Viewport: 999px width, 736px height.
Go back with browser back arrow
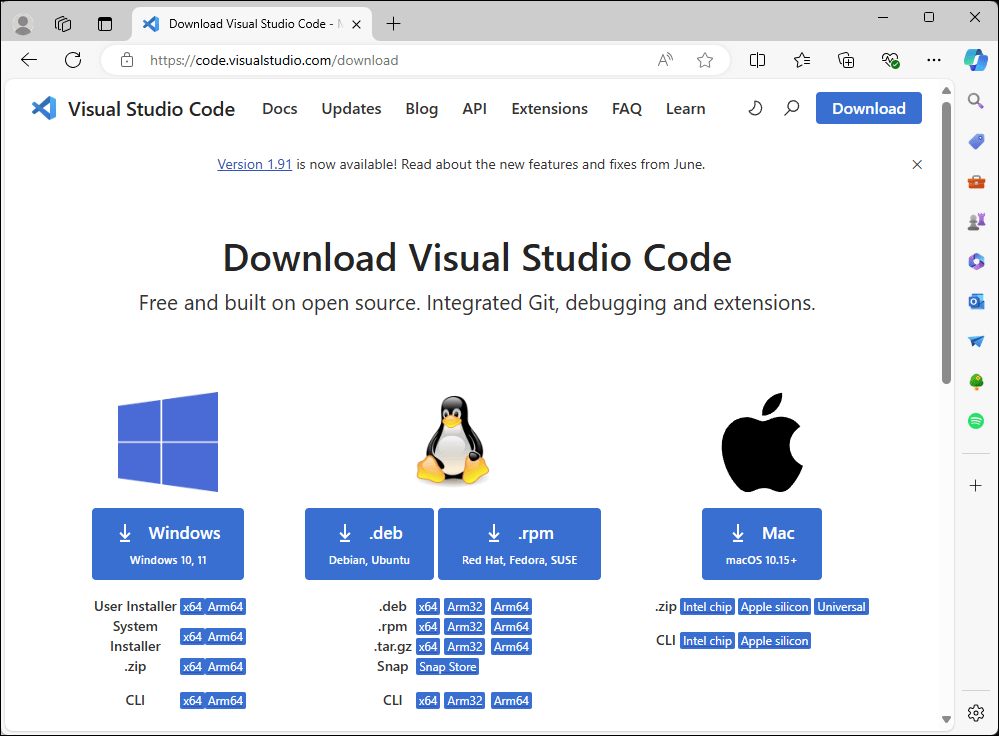coord(29,60)
